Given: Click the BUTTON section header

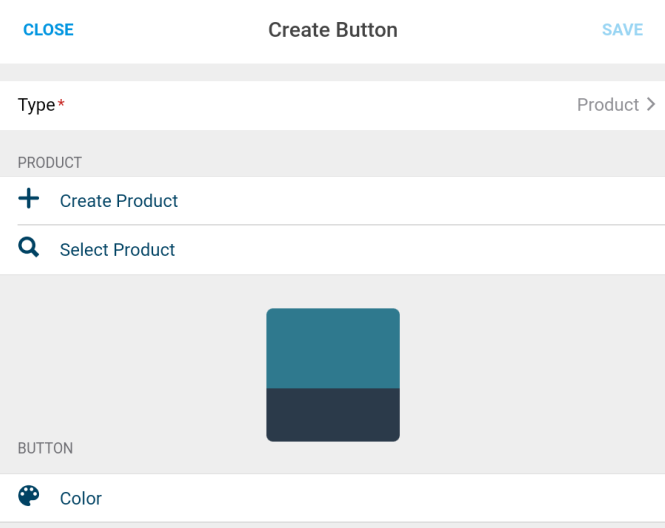Looking at the screenshot, I should (45, 448).
